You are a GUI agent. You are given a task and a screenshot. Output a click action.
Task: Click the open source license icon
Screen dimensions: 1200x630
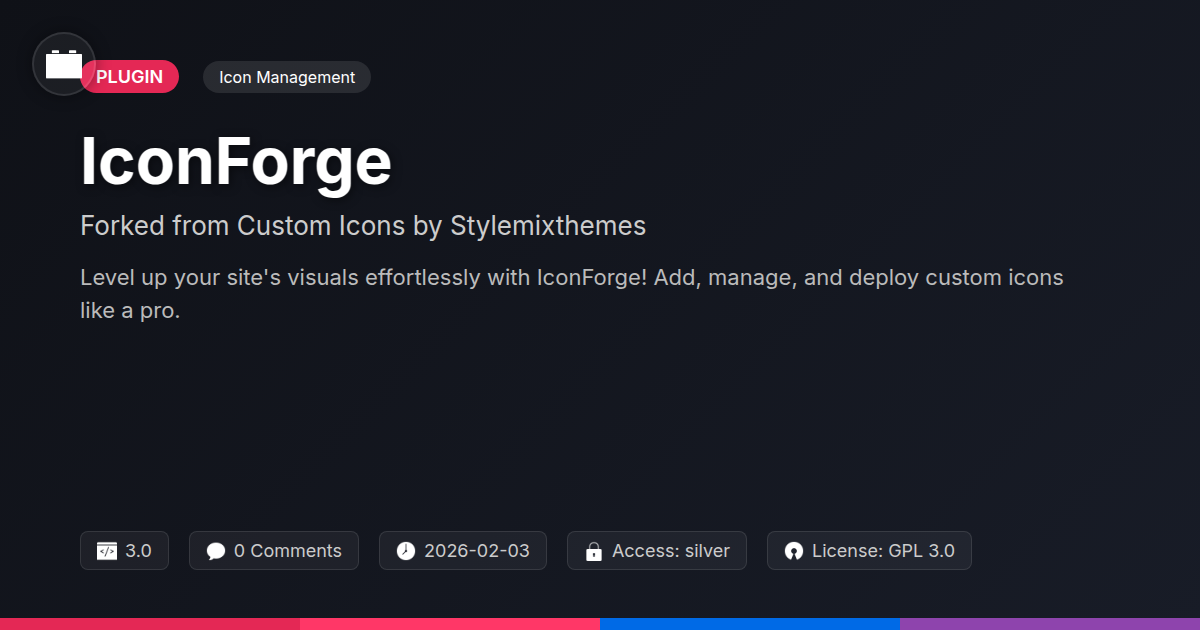[794, 551]
